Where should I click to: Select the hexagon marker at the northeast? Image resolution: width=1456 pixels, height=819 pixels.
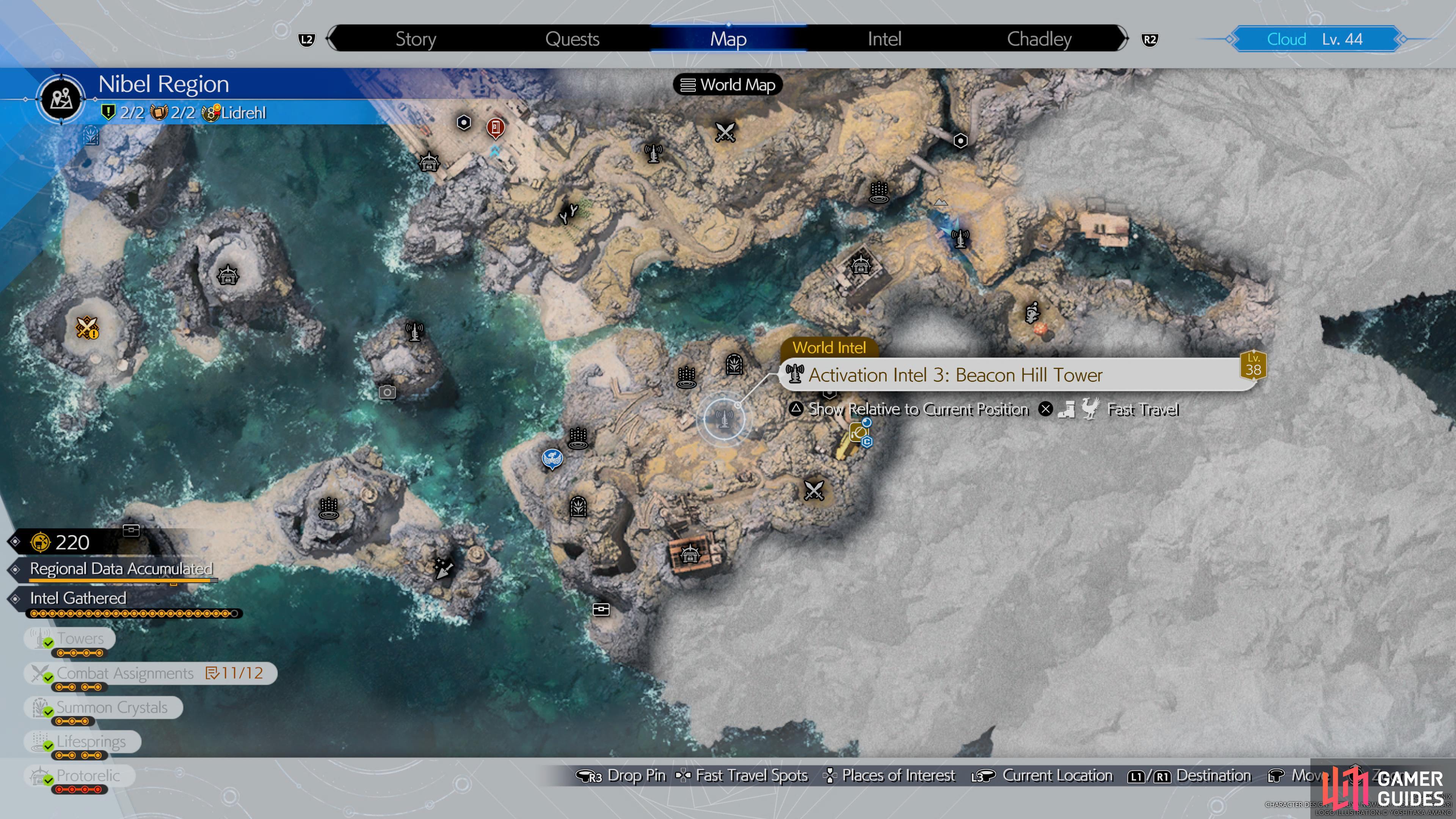[960, 141]
